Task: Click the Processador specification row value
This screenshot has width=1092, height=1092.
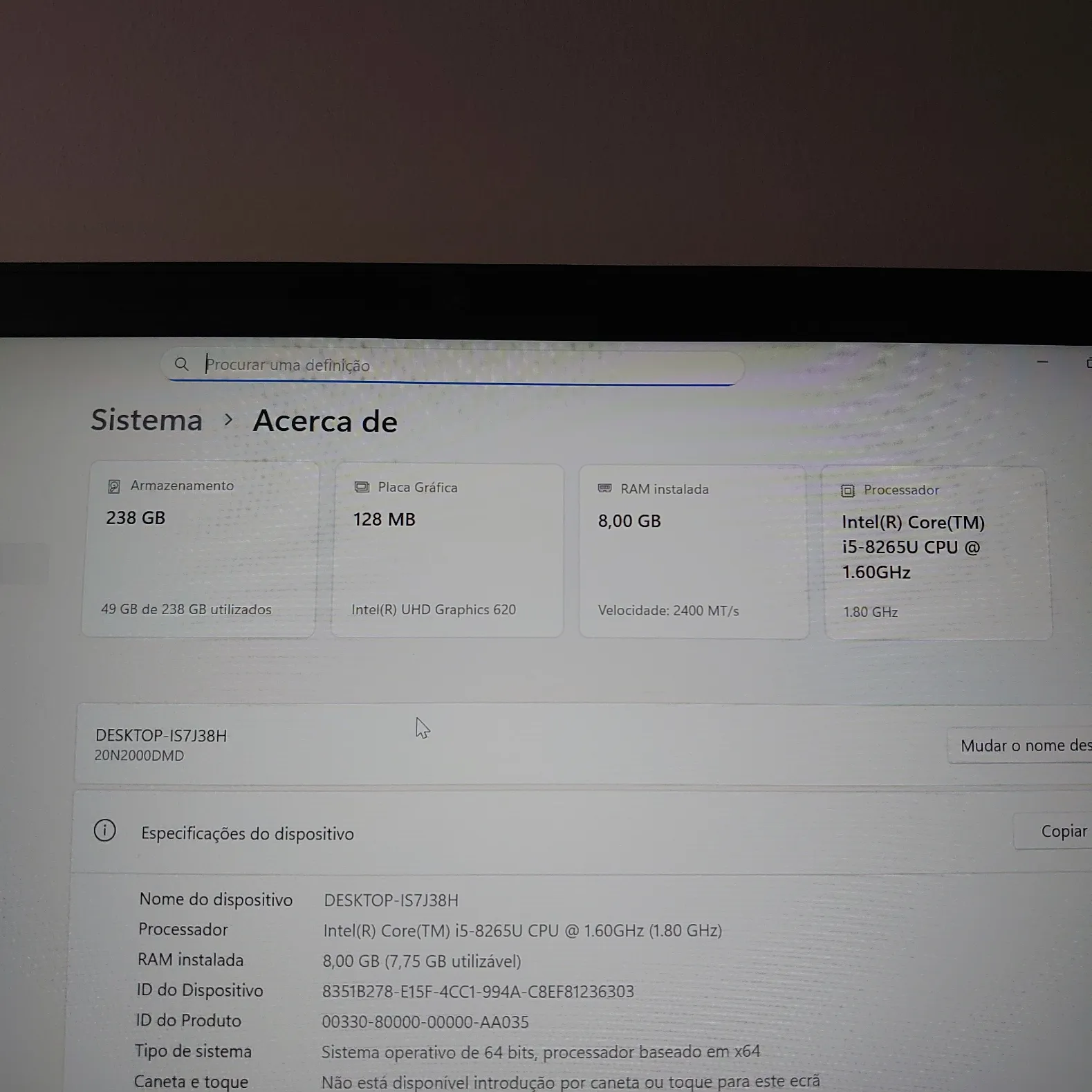Action: (522, 931)
